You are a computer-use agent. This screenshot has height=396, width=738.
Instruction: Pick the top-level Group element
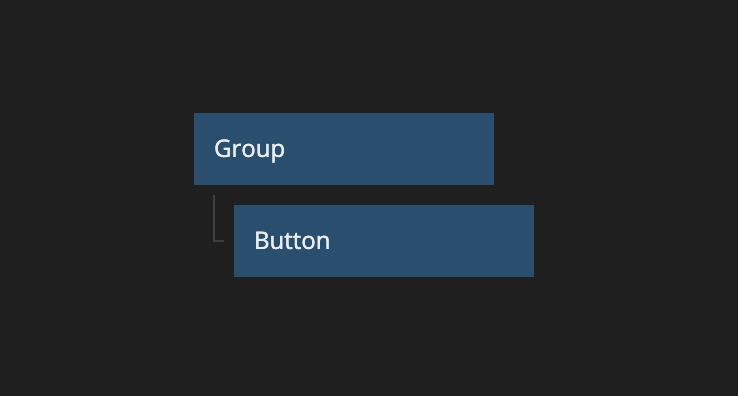[x=344, y=149]
